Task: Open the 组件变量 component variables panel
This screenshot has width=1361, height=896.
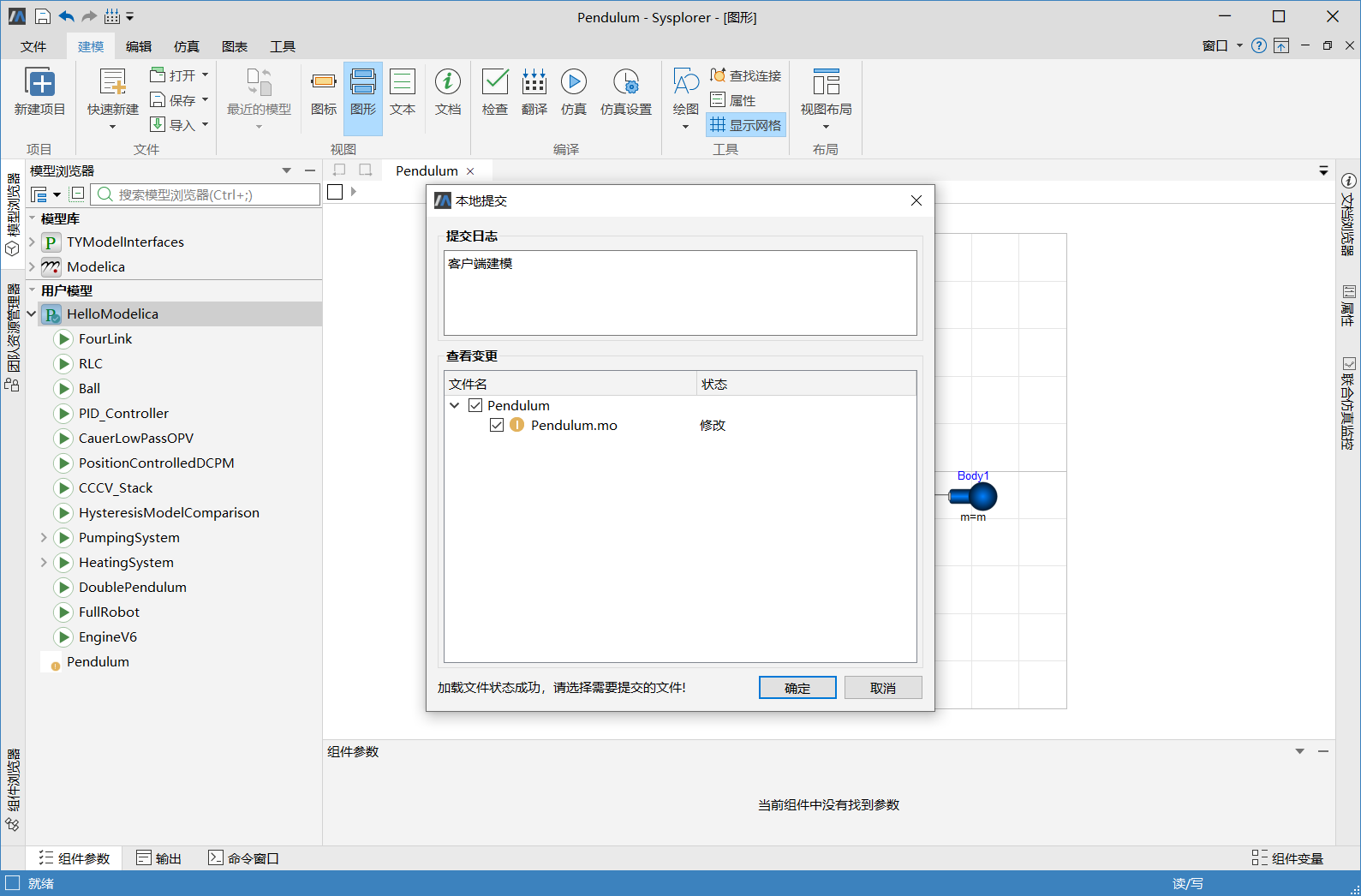Action: pos(1287,858)
